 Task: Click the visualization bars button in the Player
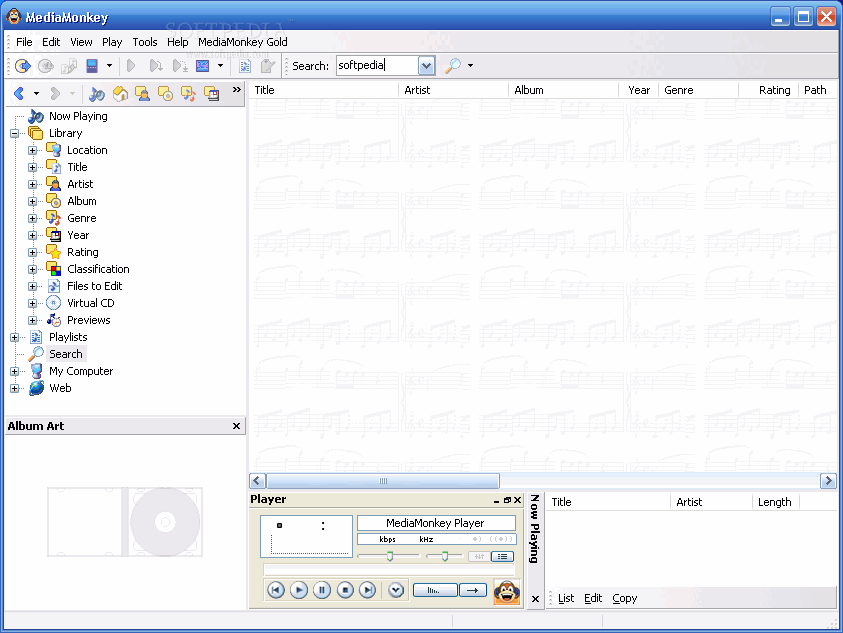pos(435,590)
